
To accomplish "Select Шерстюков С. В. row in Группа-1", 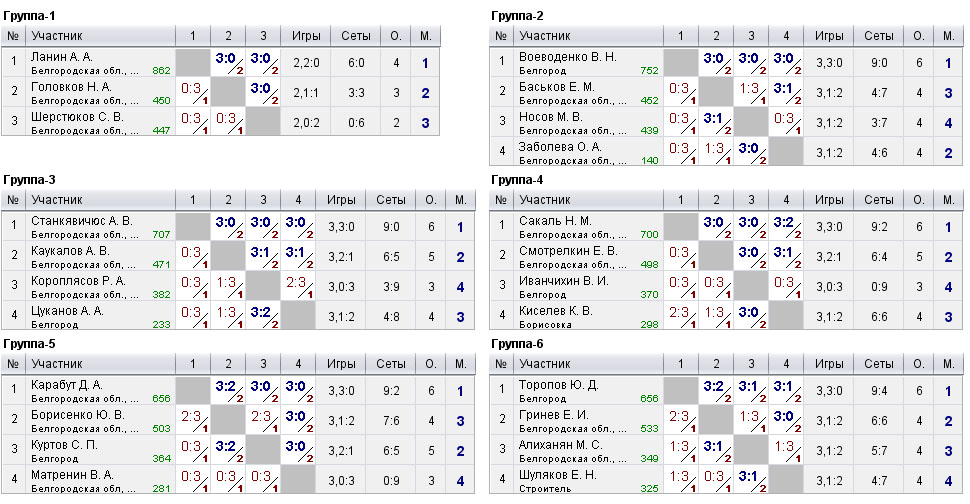I will 220,121.
